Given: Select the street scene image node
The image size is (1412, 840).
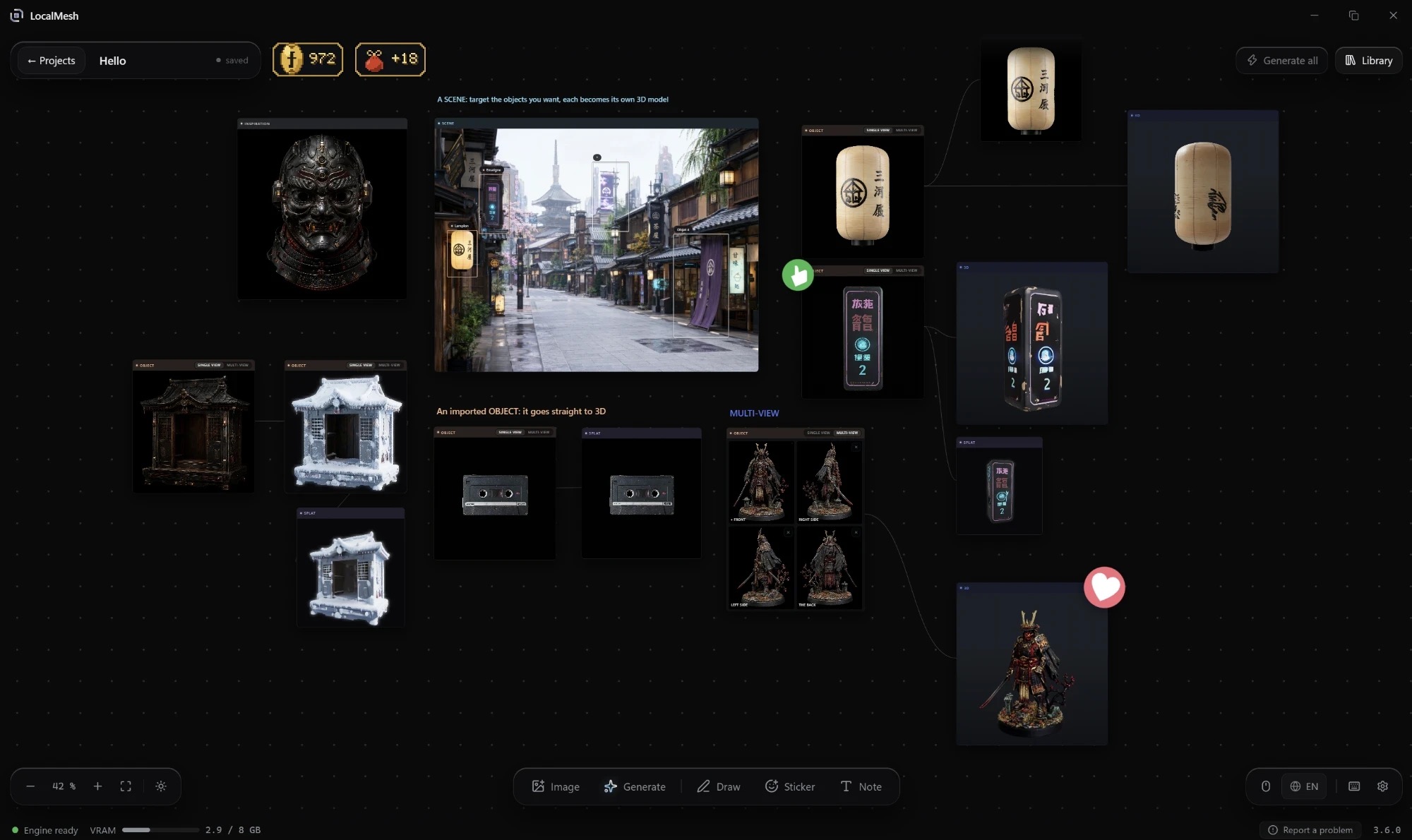Looking at the screenshot, I should point(597,245).
